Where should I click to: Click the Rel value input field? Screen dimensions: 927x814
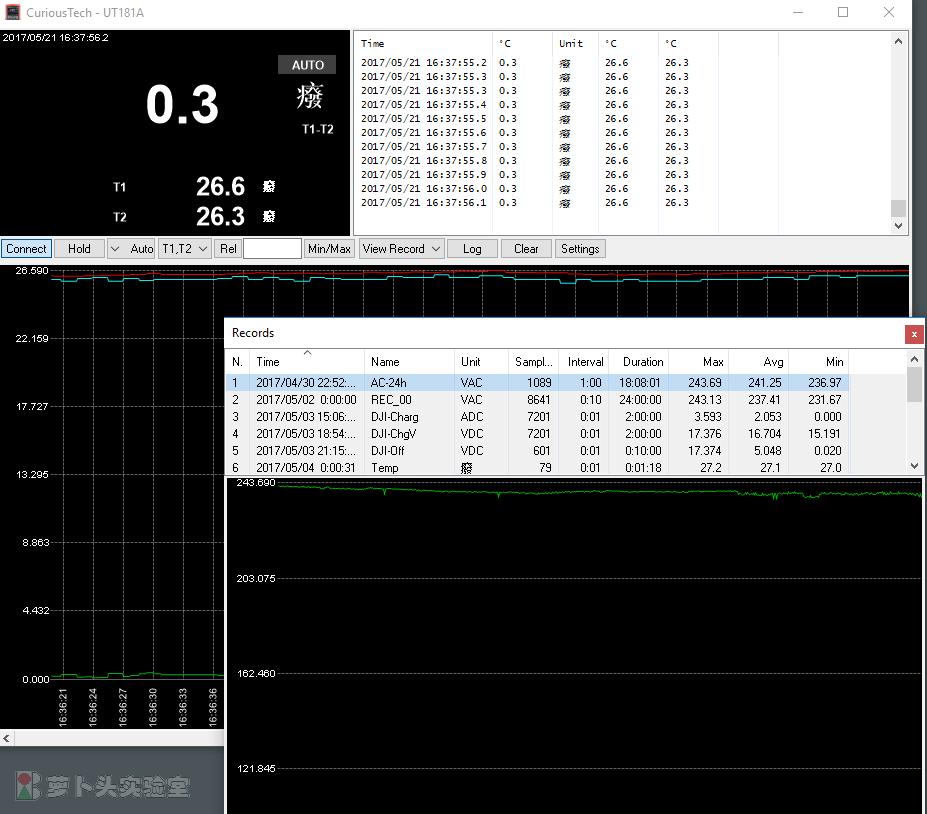[x=272, y=249]
